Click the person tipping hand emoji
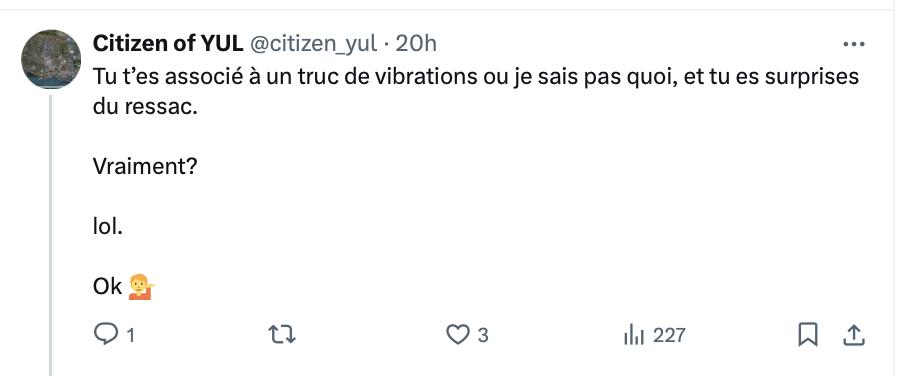Image resolution: width=902 pixels, height=376 pixels. [142, 287]
